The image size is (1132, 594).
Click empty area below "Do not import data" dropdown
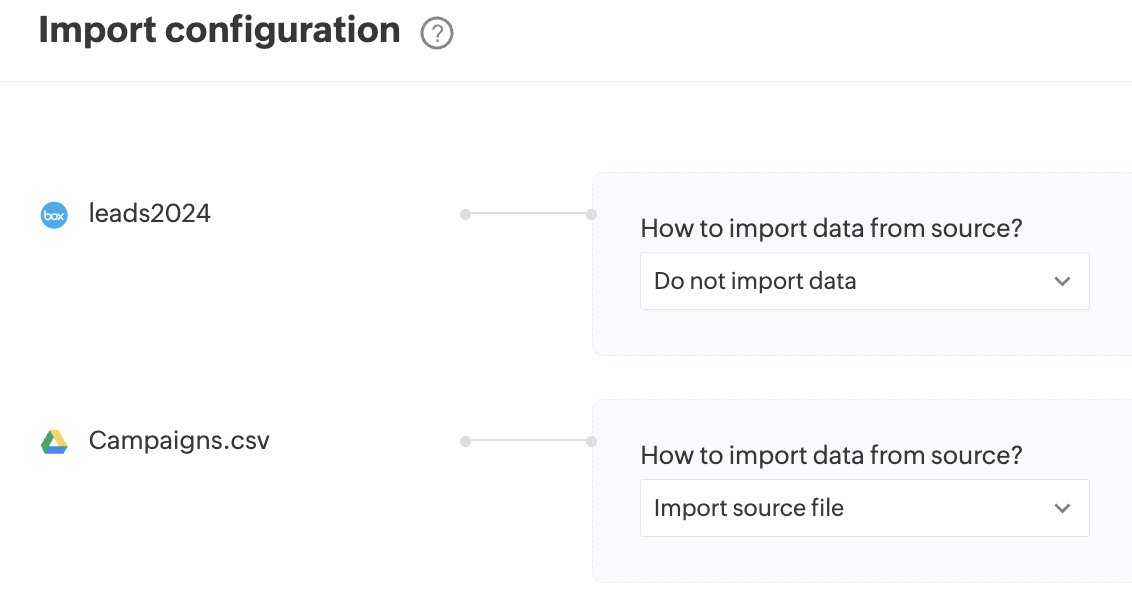click(x=864, y=332)
